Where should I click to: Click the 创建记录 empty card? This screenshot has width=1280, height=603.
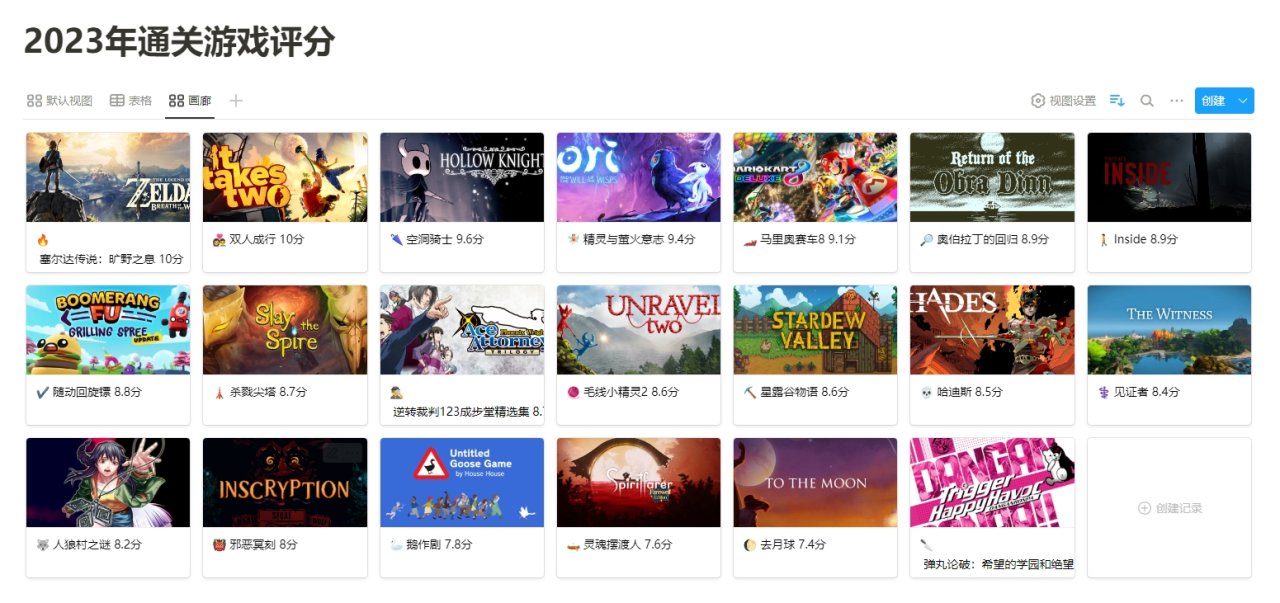(1169, 508)
